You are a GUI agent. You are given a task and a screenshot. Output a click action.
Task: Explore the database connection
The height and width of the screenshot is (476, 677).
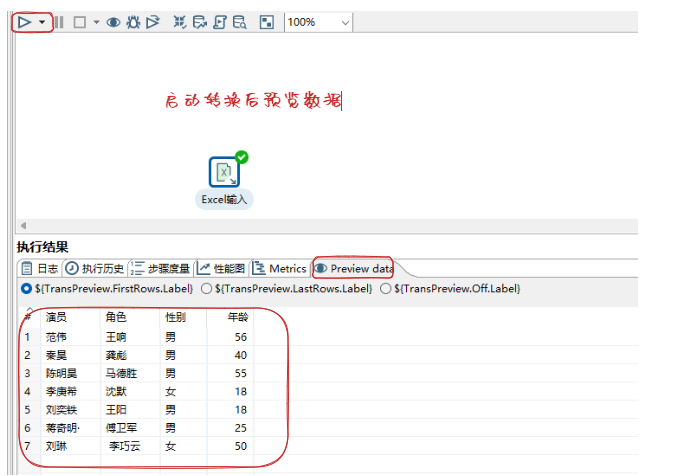pos(240,22)
